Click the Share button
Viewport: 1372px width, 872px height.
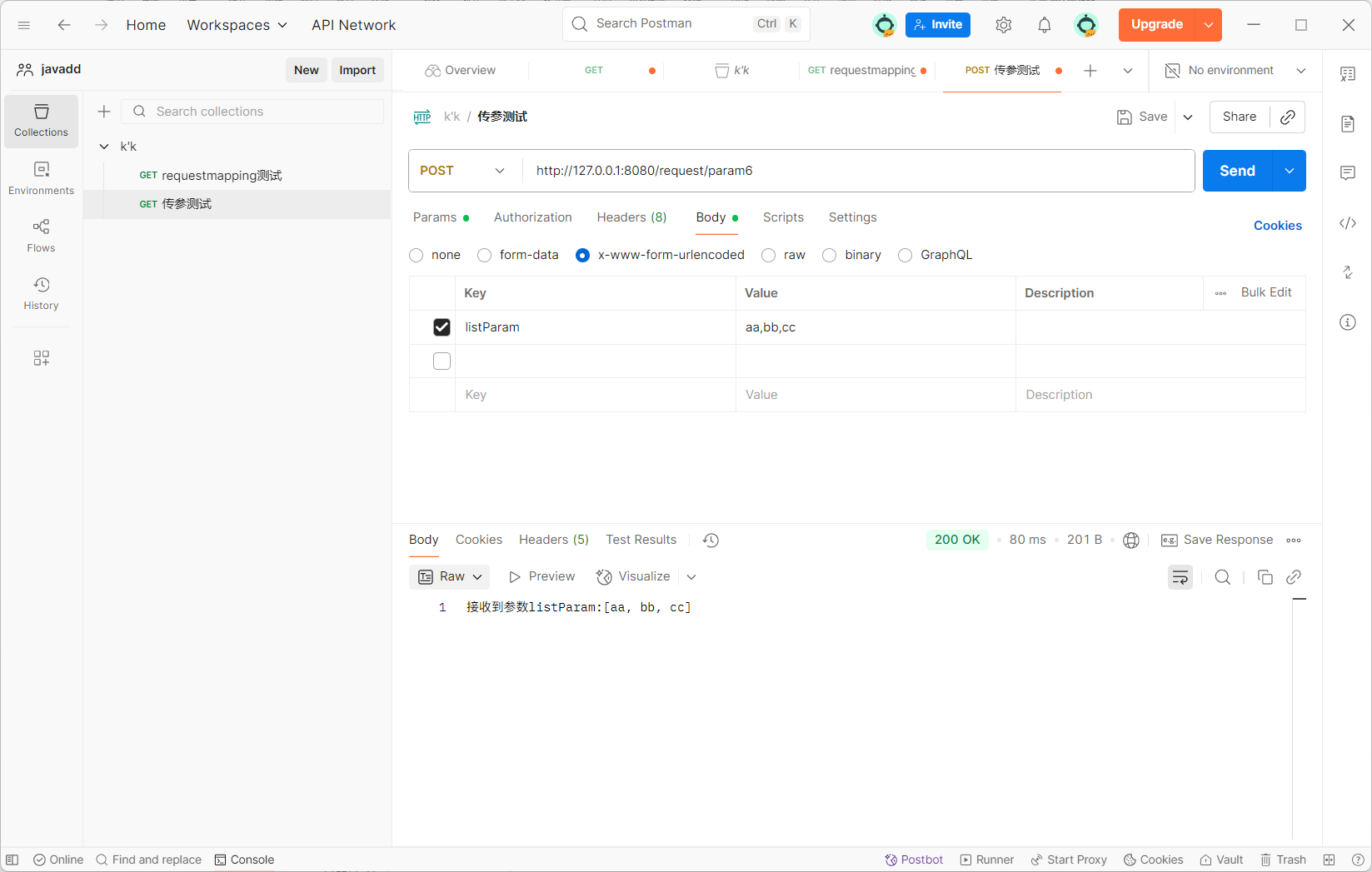coord(1240,117)
